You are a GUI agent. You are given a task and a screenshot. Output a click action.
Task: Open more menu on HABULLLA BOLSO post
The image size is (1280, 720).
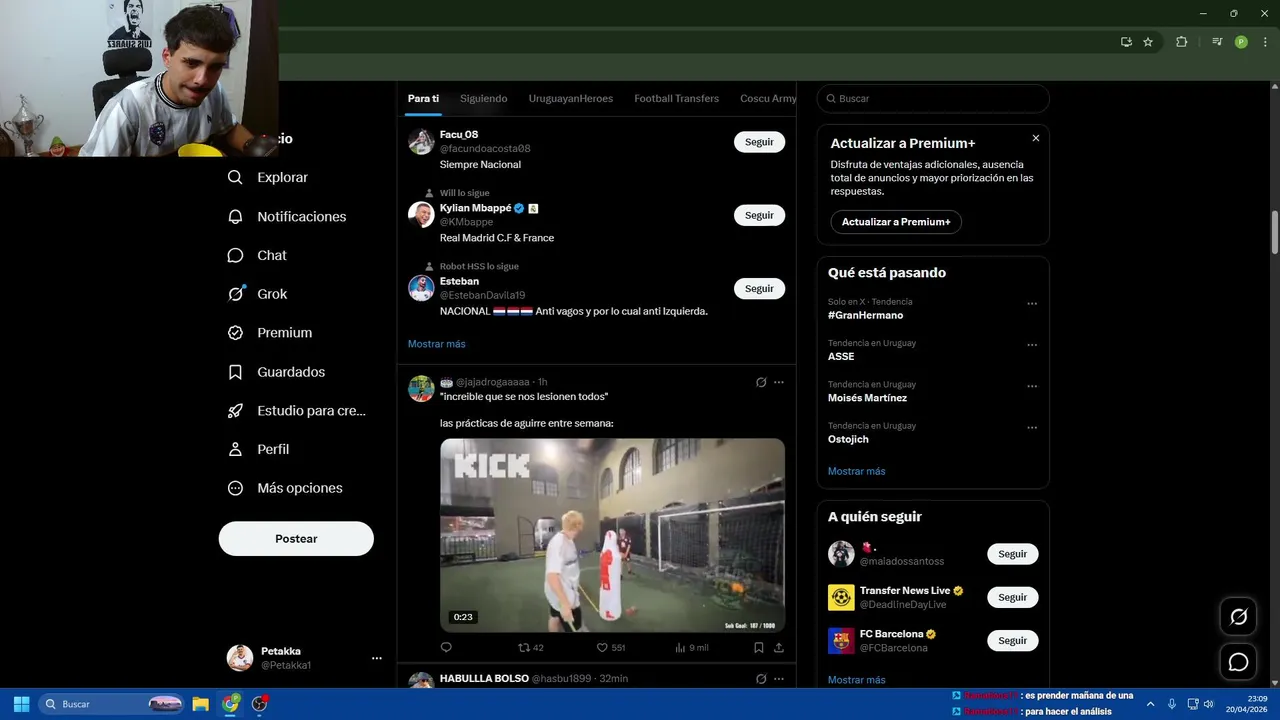point(779,679)
